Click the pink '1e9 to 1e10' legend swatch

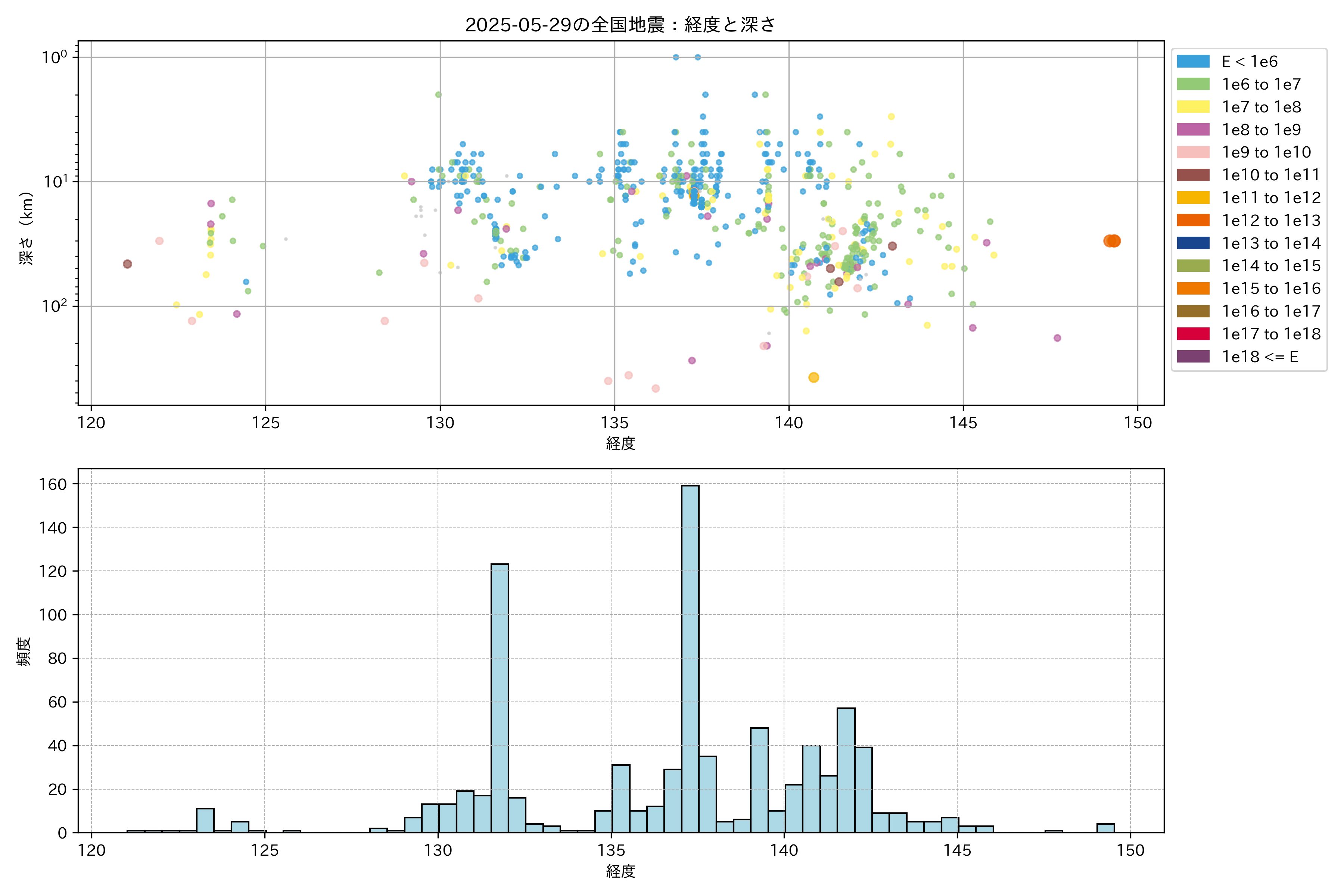(x=1192, y=152)
